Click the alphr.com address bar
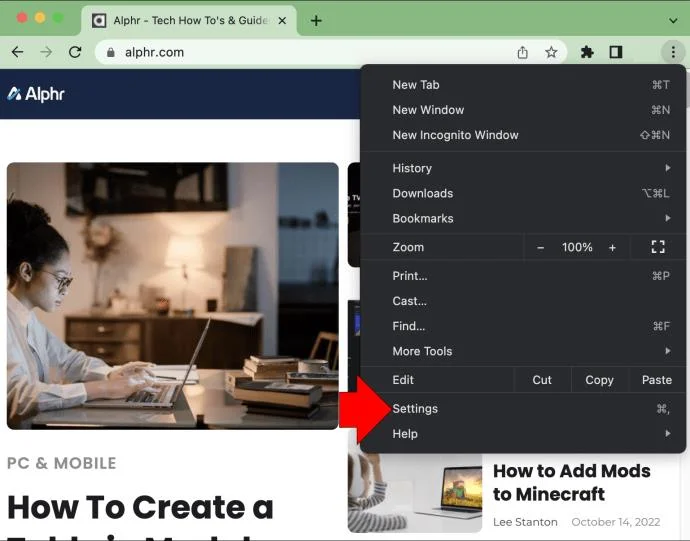Image resolution: width=690 pixels, height=541 pixels. pyautogui.click(x=300, y=52)
